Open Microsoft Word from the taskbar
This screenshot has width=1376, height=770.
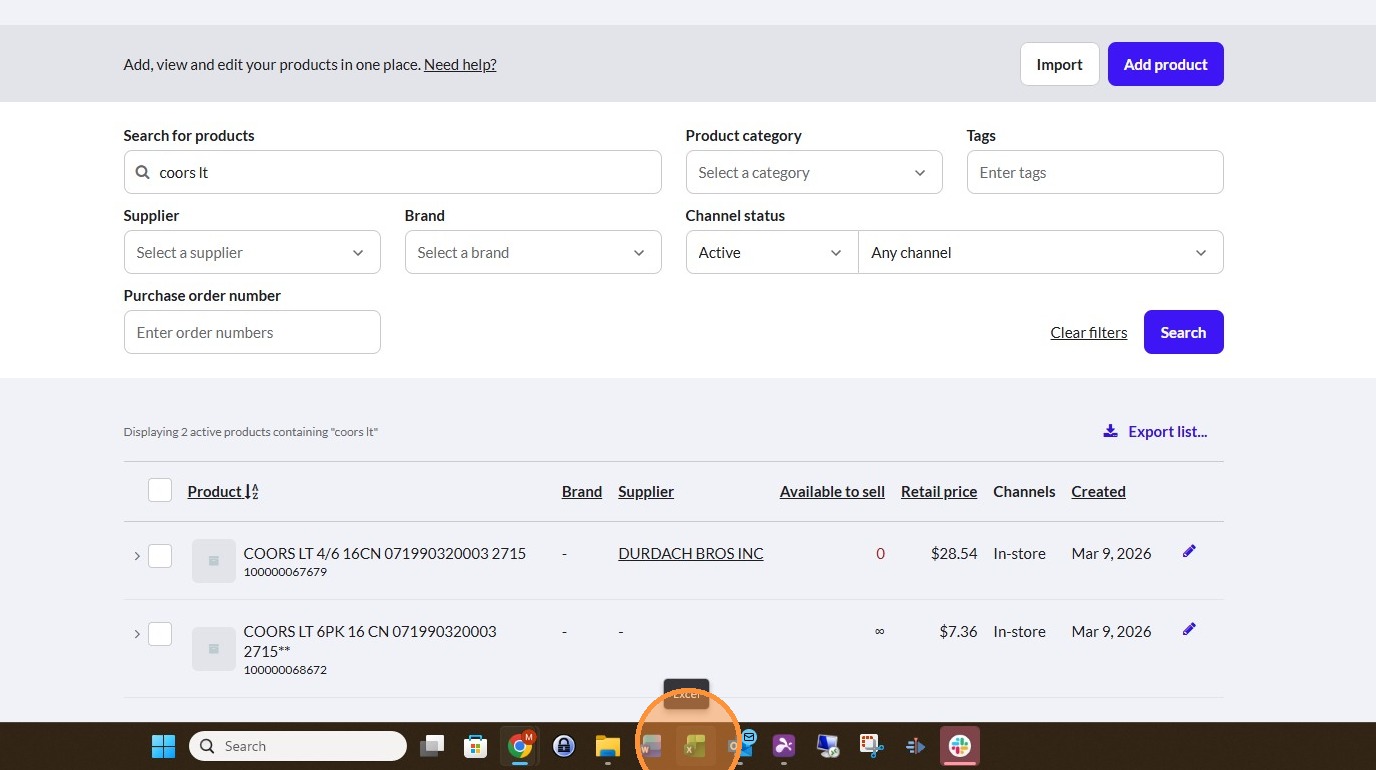point(652,746)
